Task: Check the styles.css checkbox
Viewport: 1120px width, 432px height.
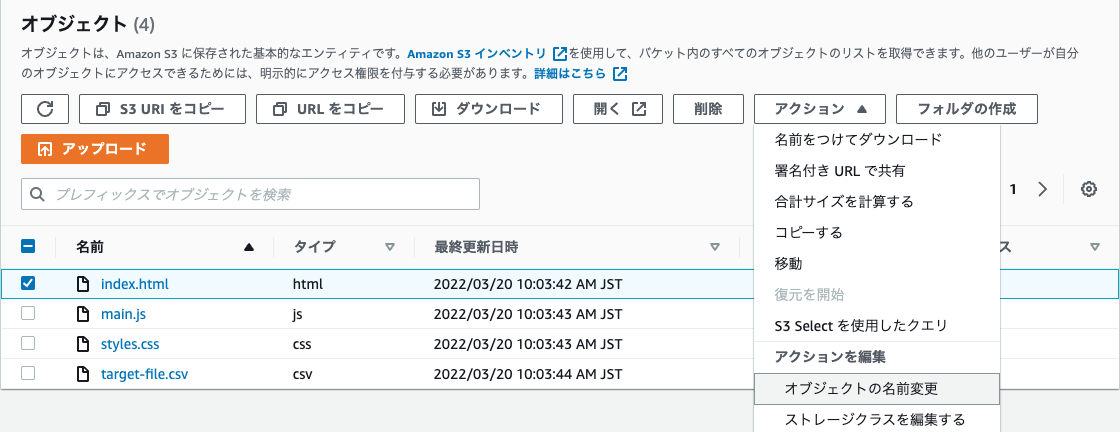Action: 28,343
